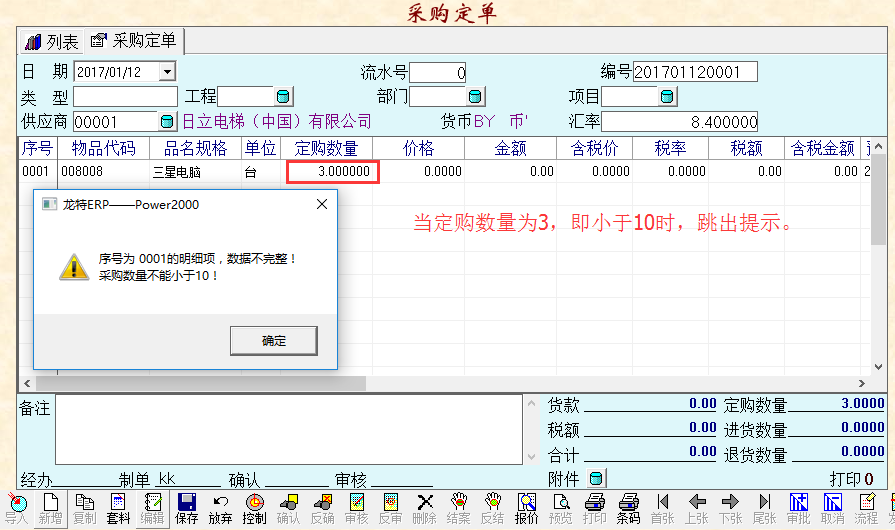Click the 物品代码 cell 008008
This screenshot has width=895, height=530.
pos(103,171)
